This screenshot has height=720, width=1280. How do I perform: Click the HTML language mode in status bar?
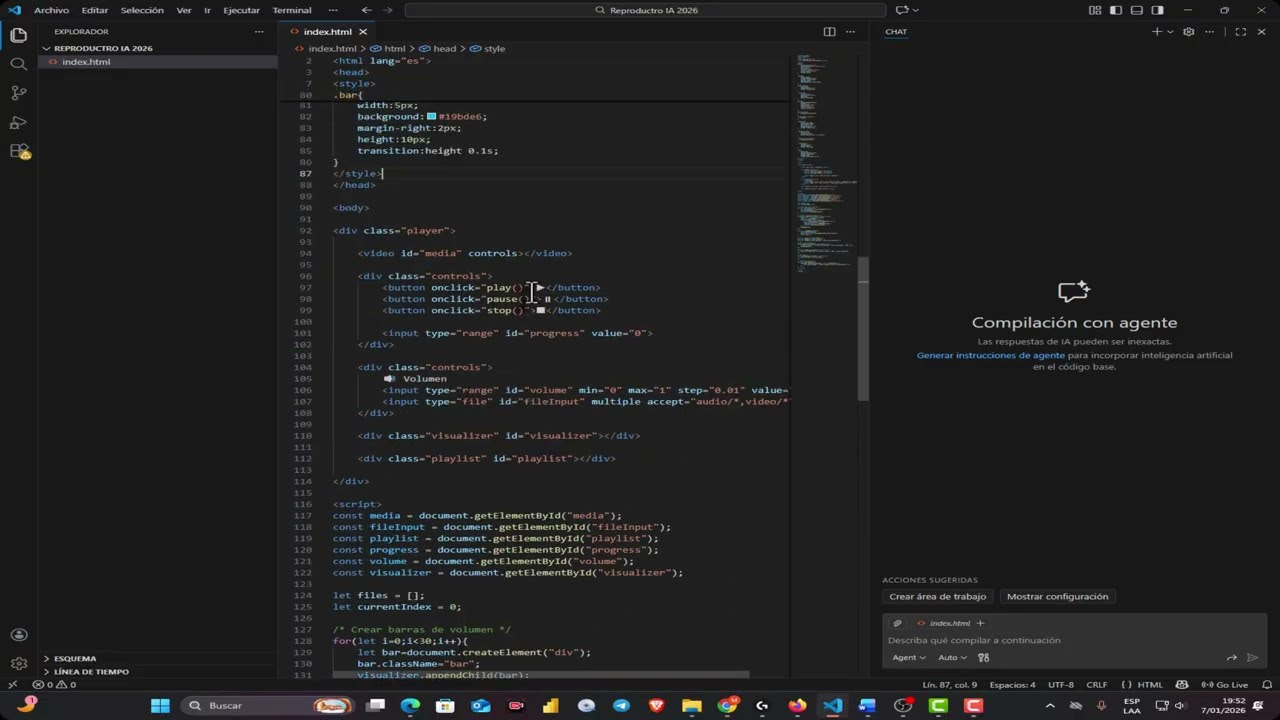point(1150,685)
